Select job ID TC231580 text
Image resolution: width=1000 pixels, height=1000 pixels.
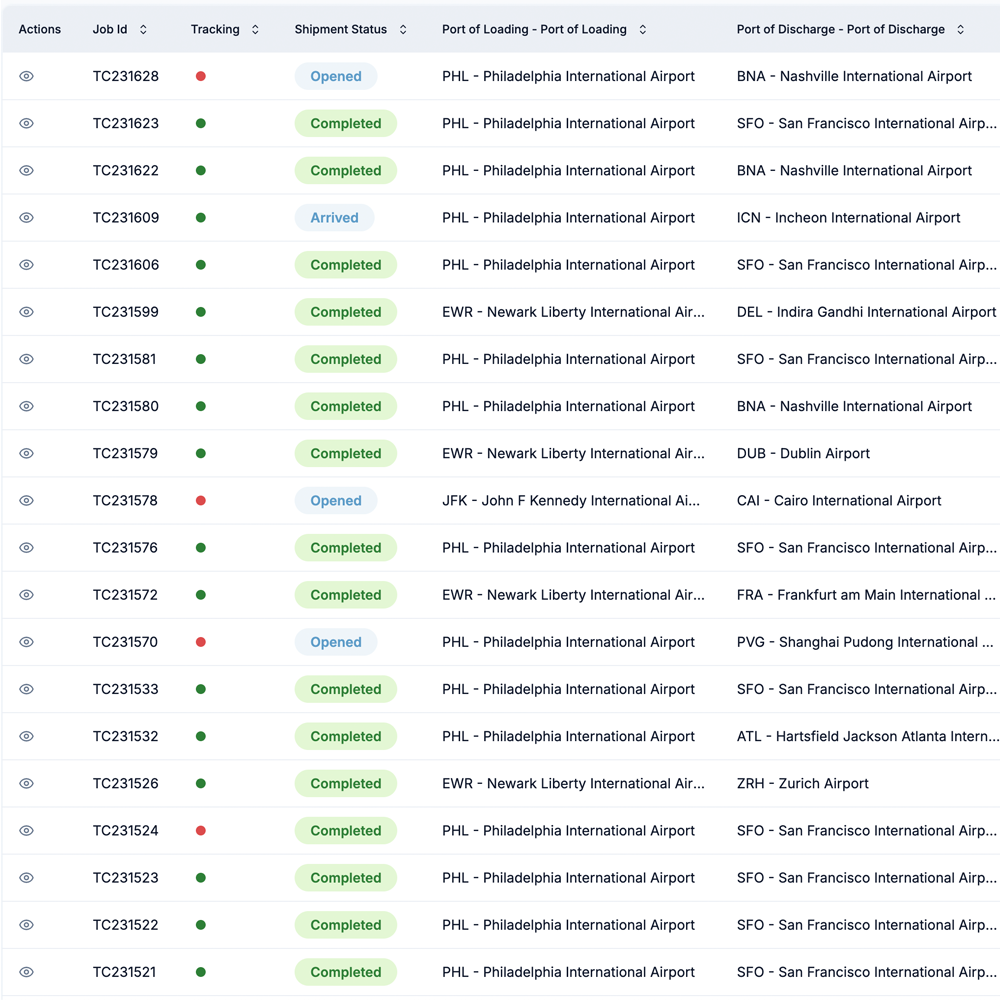coord(126,406)
